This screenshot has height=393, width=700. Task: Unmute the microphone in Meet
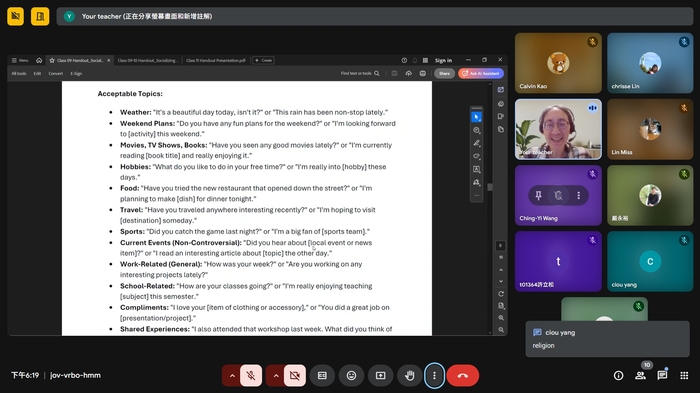click(x=251, y=376)
